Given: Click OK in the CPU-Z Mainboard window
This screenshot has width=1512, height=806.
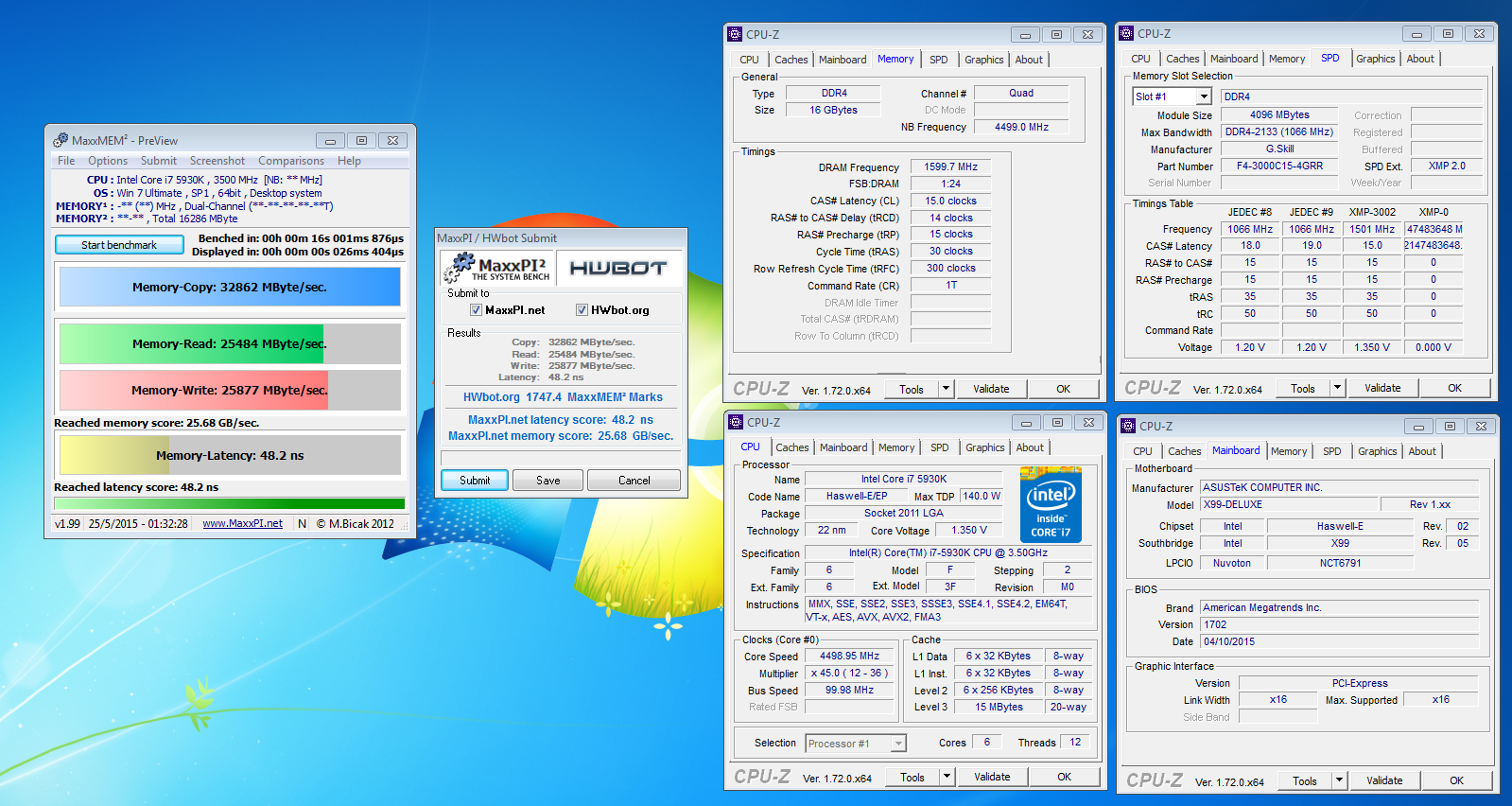Looking at the screenshot, I should coord(1456,780).
